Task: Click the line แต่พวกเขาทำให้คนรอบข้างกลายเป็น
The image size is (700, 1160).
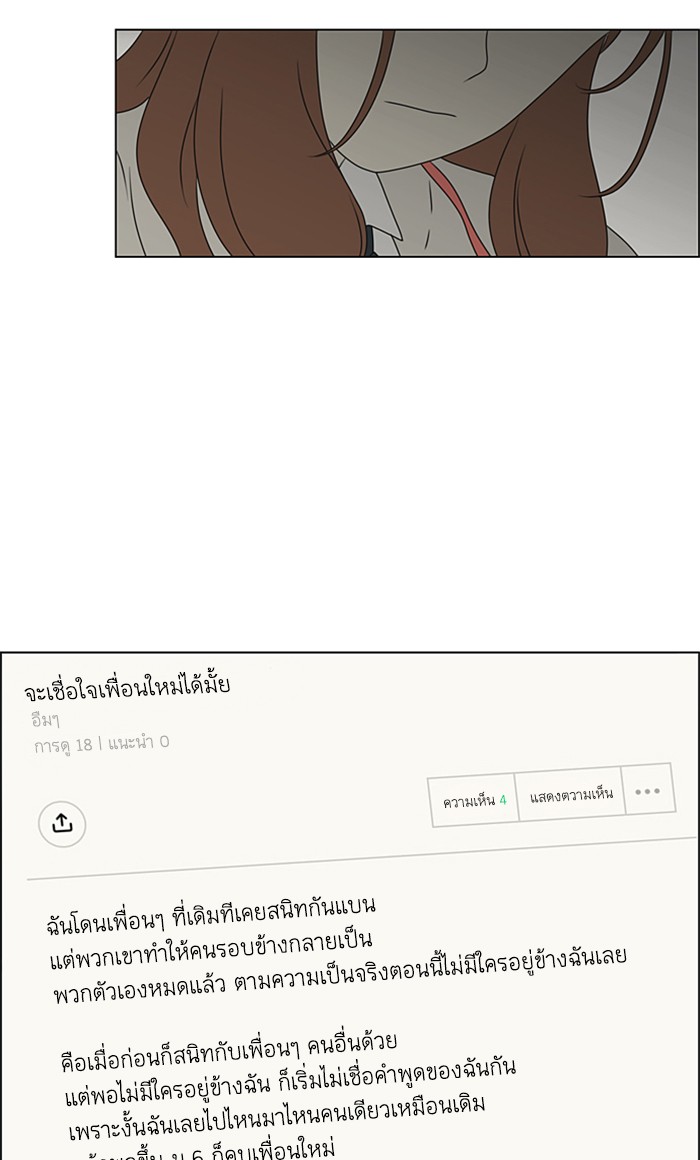Action: click(x=211, y=951)
